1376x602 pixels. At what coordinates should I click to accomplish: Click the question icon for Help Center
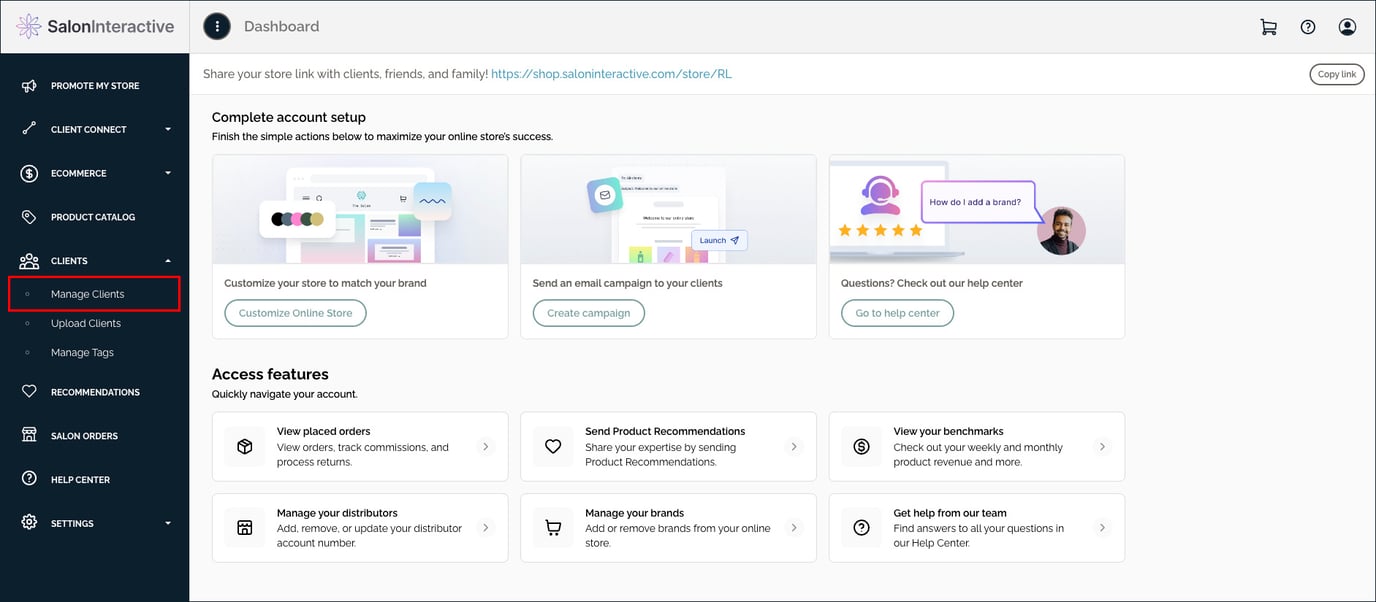coord(29,479)
